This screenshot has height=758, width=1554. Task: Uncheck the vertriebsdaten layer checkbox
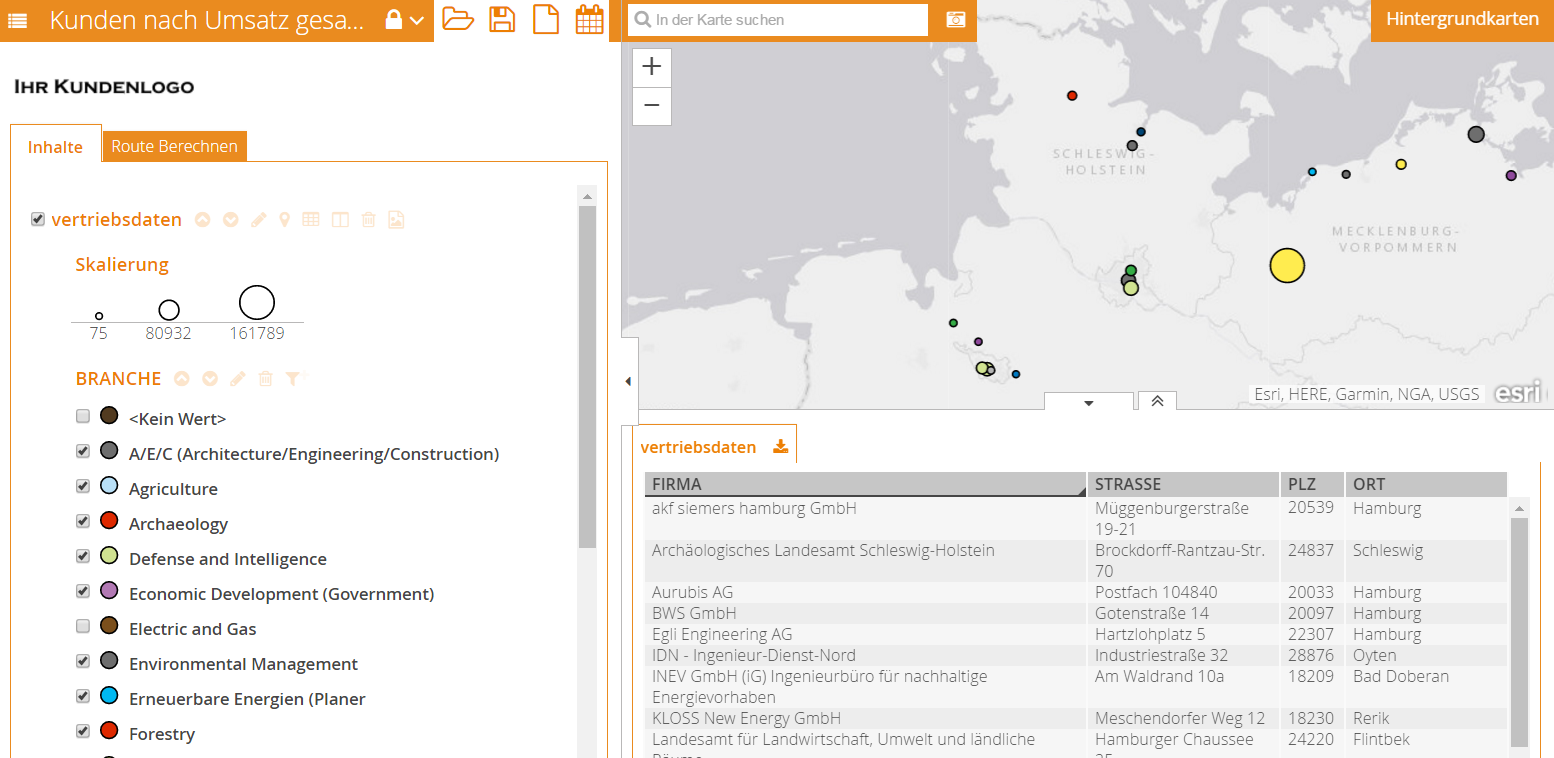point(38,219)
